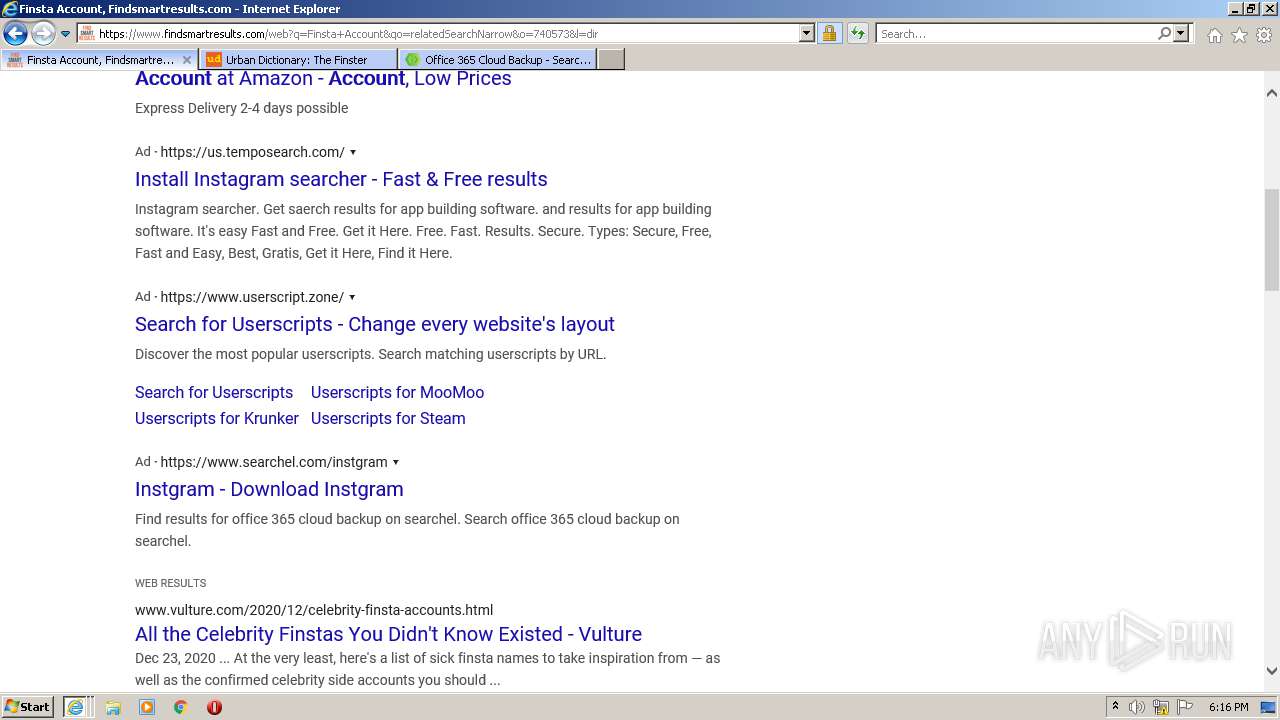Open the Home icon
This screenshot has width=1280, height=720.
click(x=1214, y=35)
